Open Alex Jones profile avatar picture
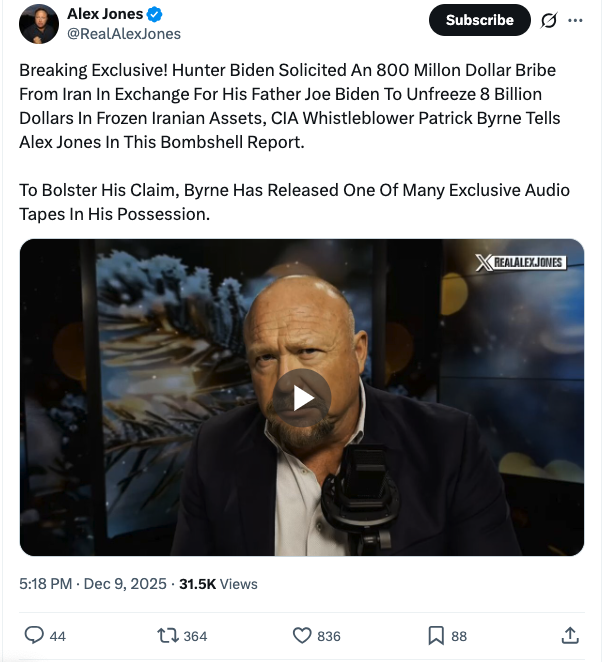604x662 pixels. click(39, 24)
